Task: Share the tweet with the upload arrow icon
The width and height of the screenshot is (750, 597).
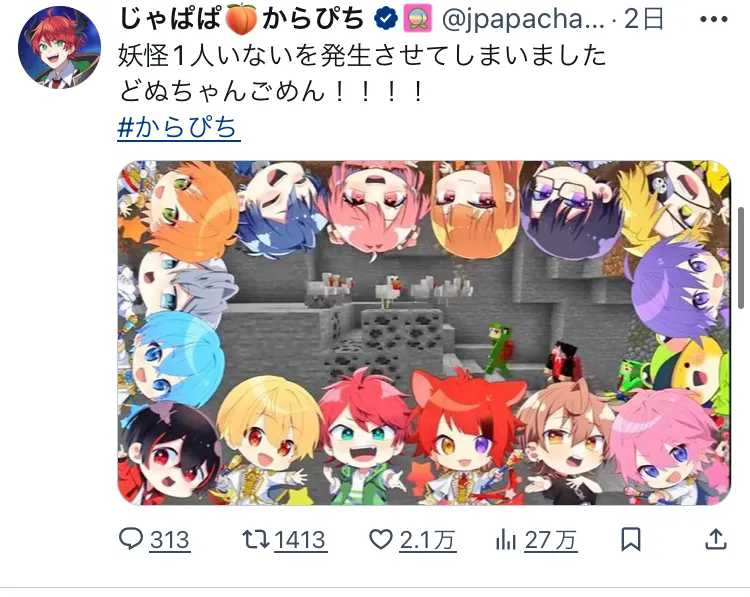Action: 716,539
